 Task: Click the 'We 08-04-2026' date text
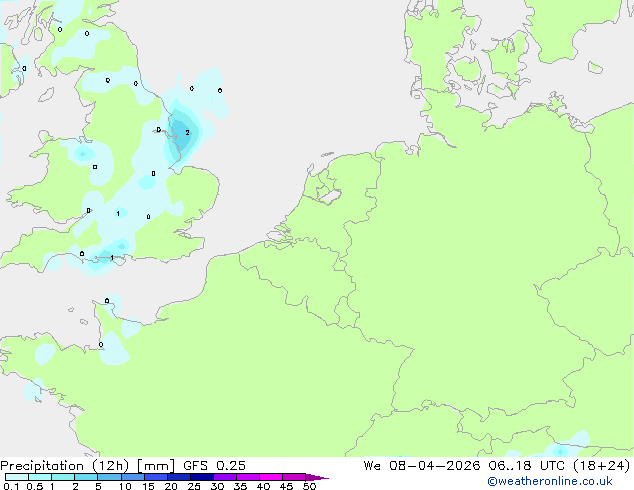click(x=422, y=466)
